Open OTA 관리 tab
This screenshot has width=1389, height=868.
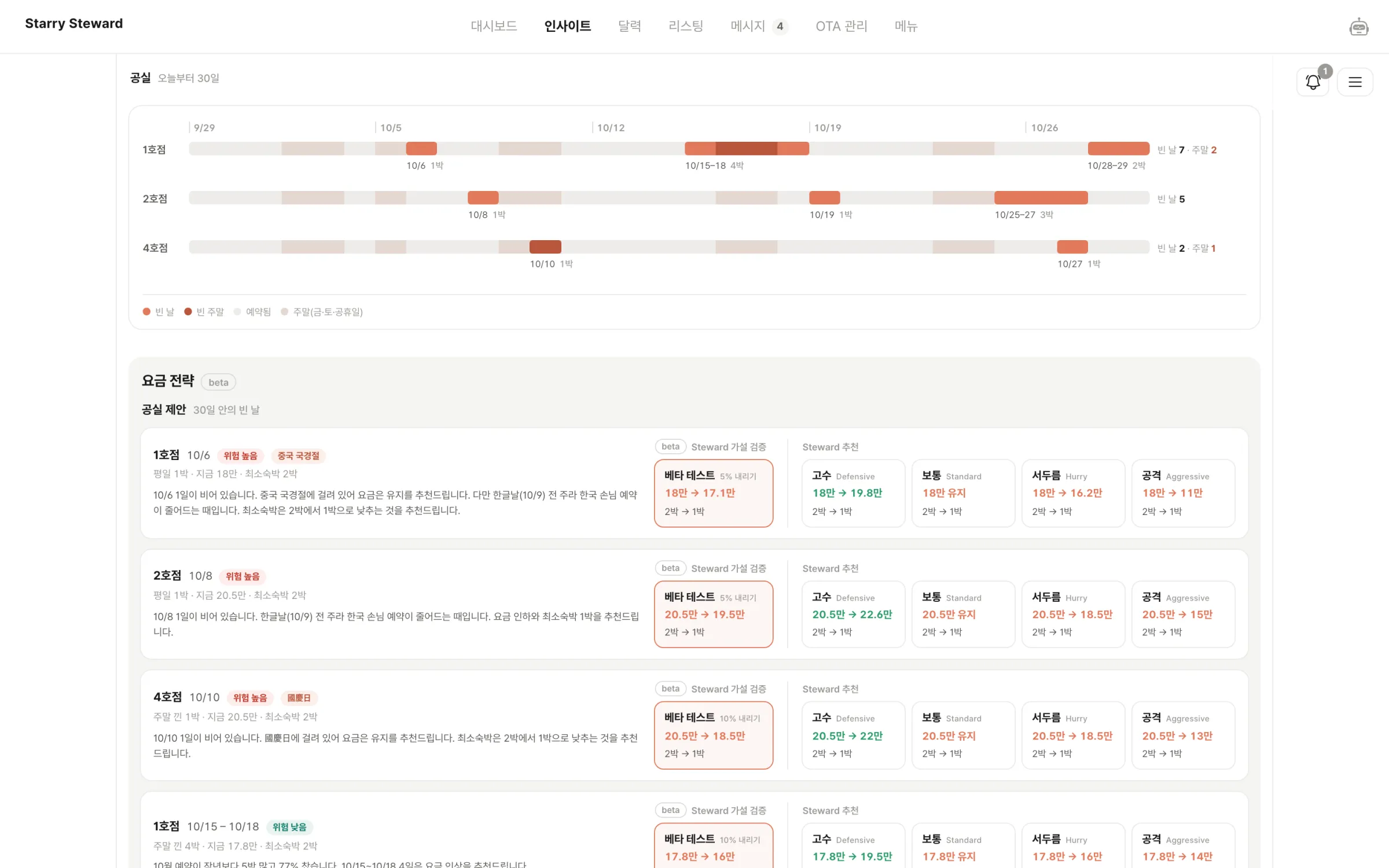842,26
